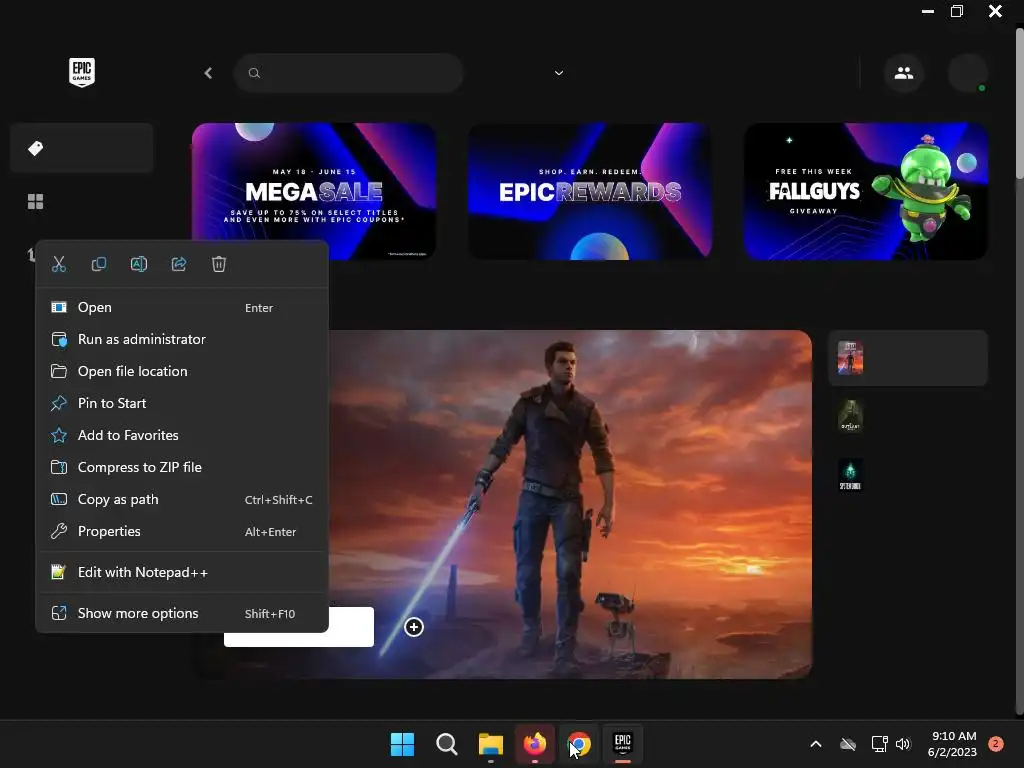Choose Run as administrator
Viewport: 1024px width, 768px height.
[182, 339]
